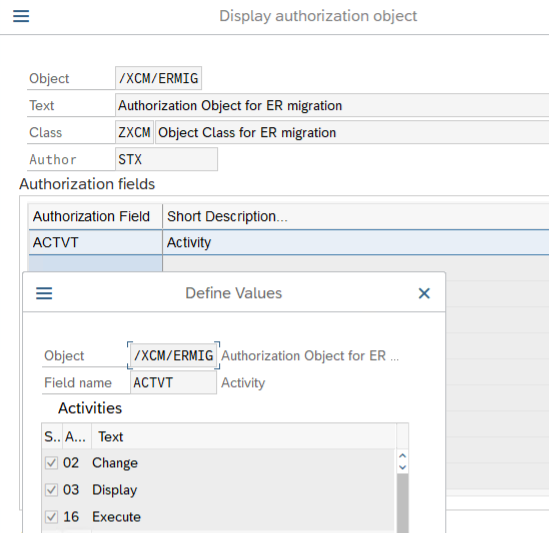Click the 'Authorization Field' column header

(95, 216)
